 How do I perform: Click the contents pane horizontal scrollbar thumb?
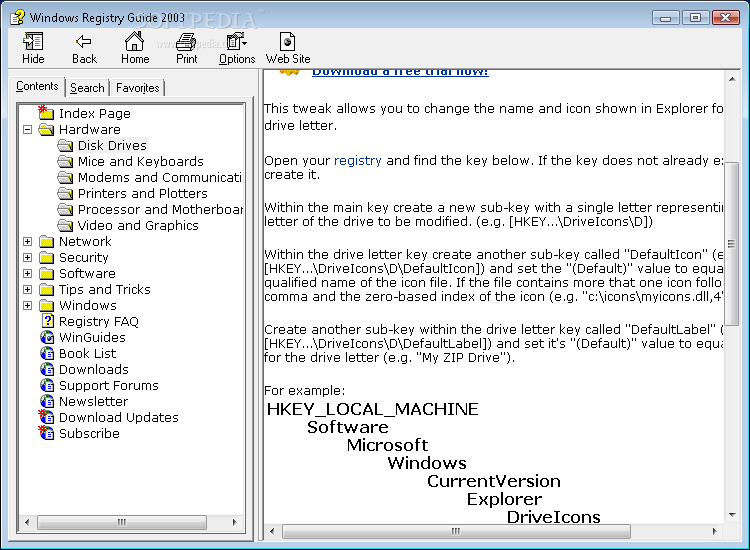pyautogui.click(x=122, y=522)
